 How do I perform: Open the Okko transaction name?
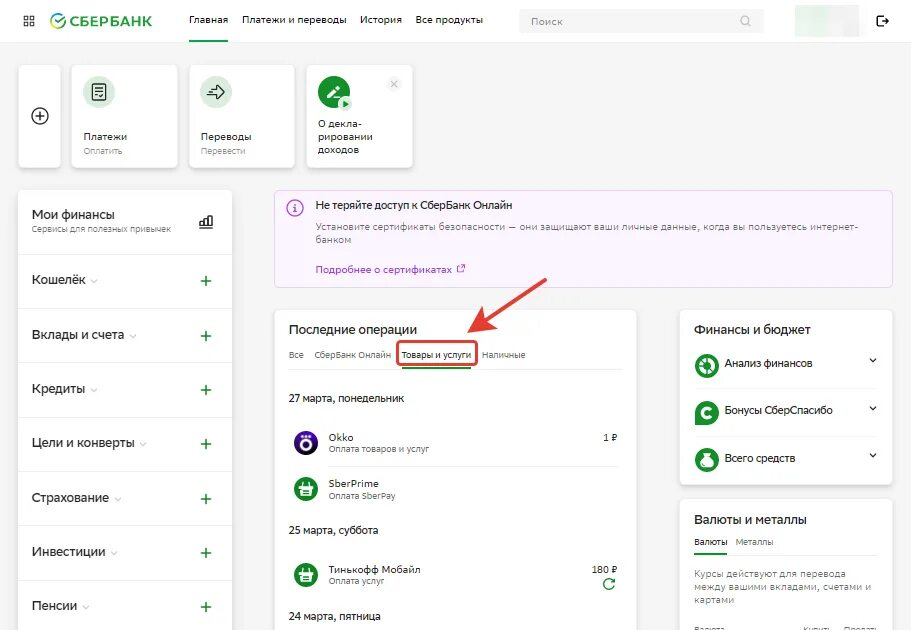[x=341, y=437]
